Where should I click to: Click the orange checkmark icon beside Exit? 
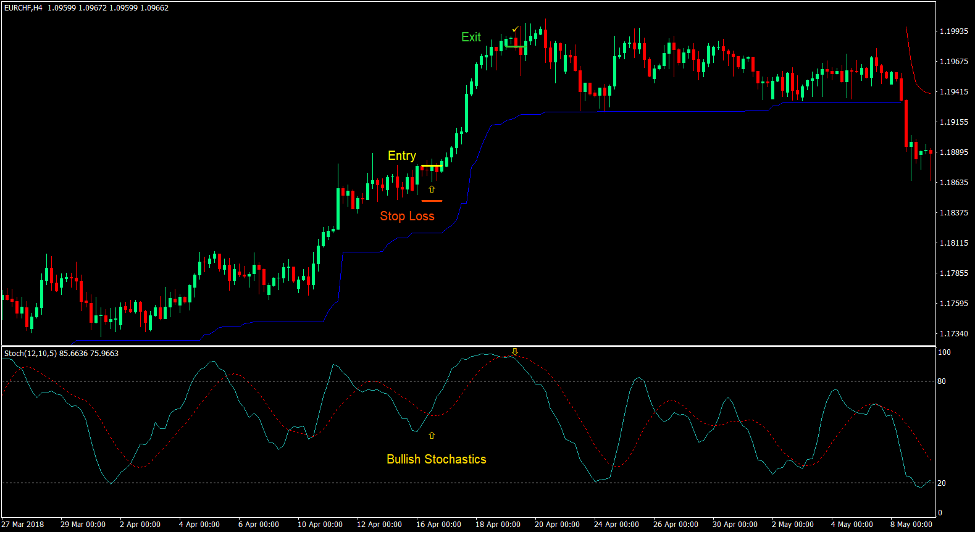515,30
